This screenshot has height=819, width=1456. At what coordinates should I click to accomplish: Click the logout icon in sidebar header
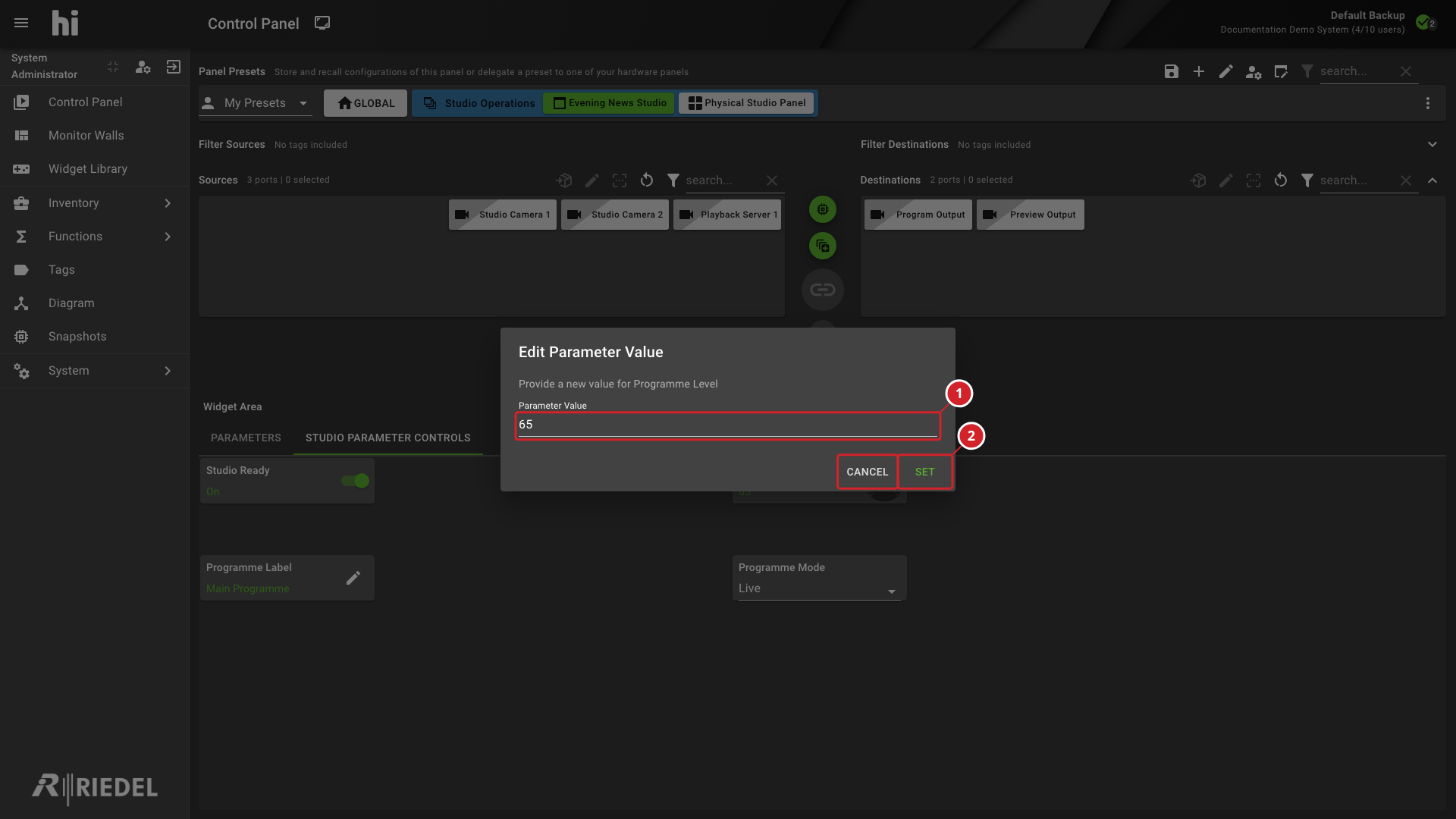(x=174, y=67)
